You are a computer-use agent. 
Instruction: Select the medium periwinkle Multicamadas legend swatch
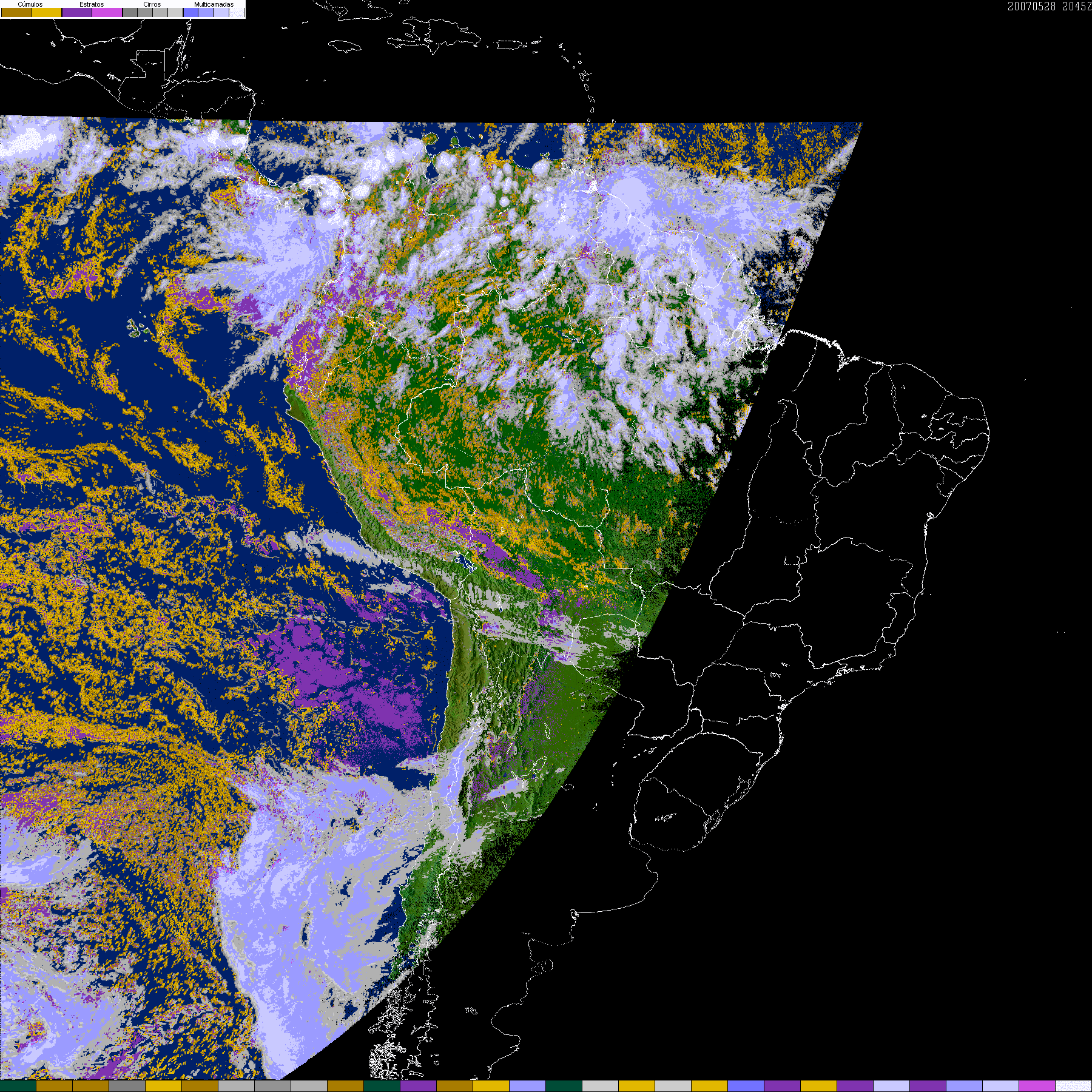206,12
